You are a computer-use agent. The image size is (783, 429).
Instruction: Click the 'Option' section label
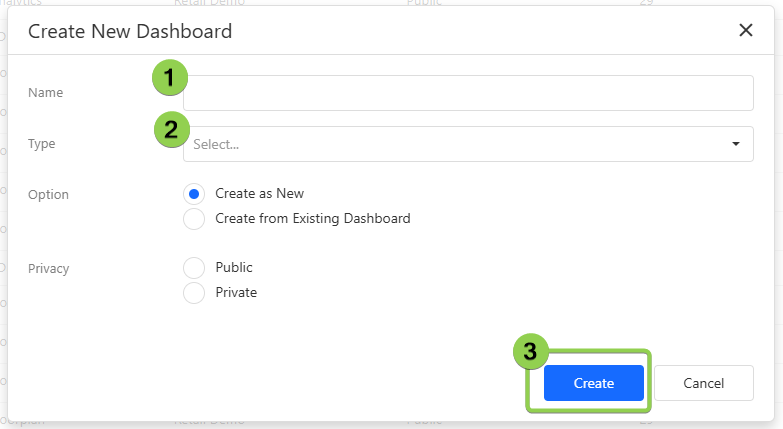48,195
